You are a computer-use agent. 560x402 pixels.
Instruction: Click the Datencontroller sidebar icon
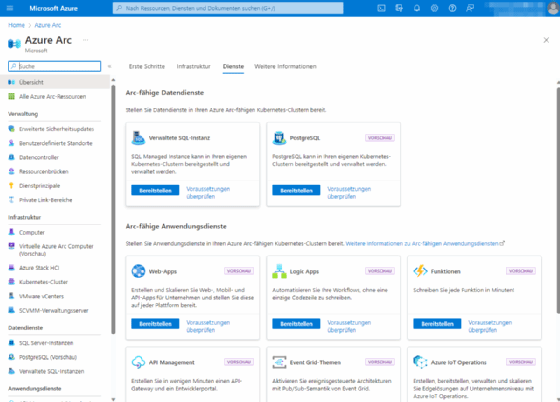[11, 157]
